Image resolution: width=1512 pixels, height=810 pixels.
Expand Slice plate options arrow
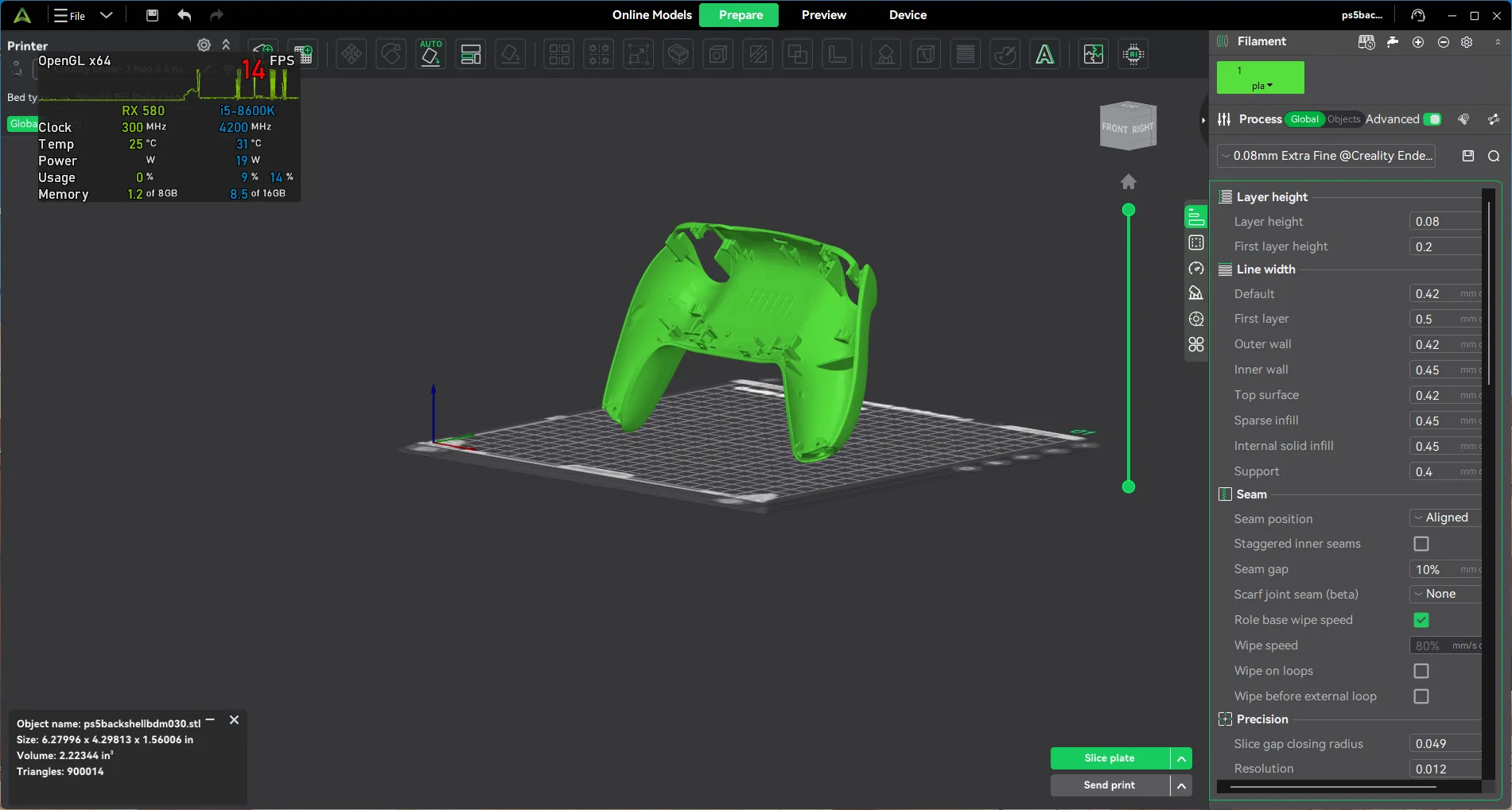1182,758
